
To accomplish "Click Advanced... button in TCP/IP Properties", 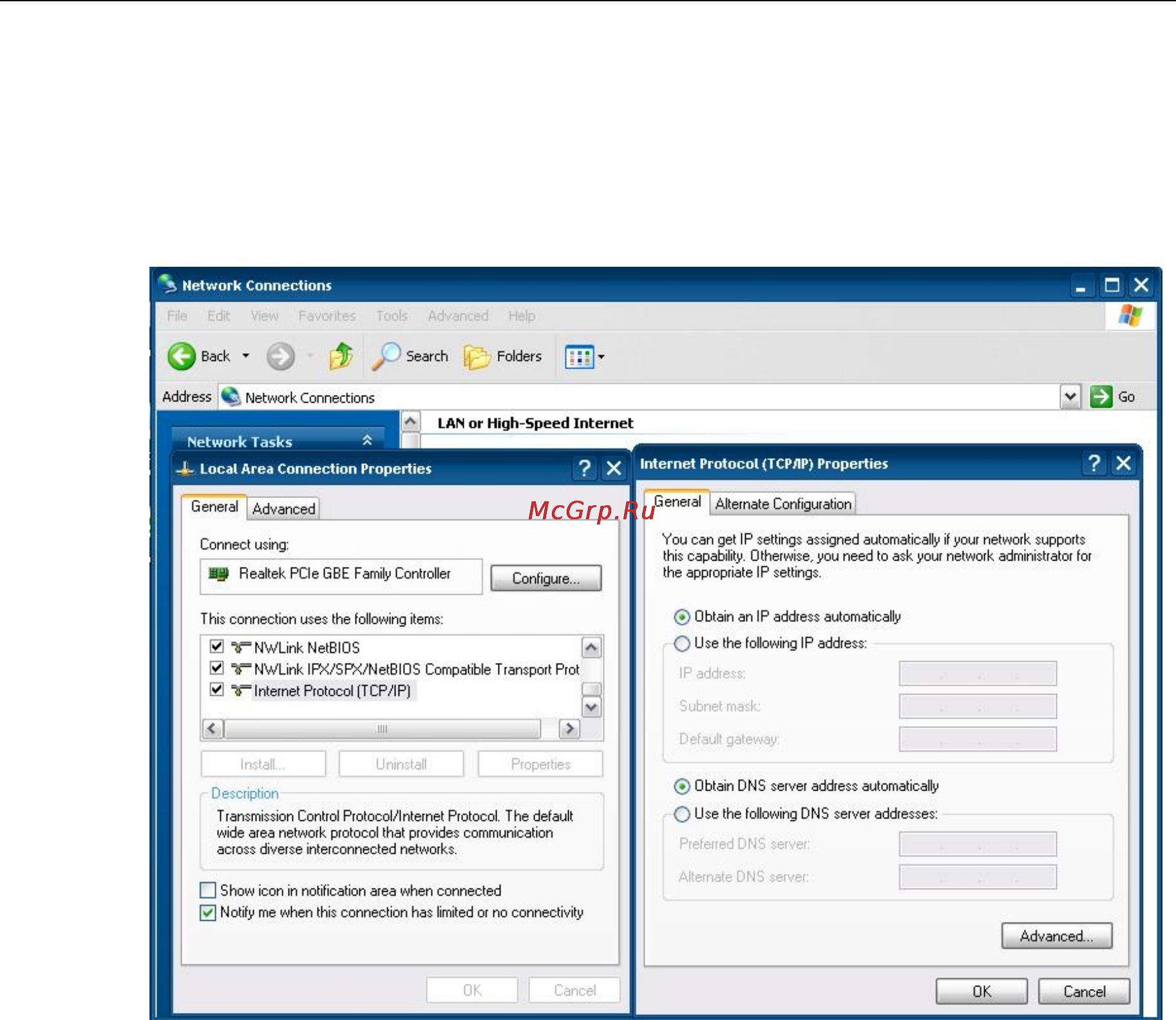I will pyautogui.click(x=1057, y=936).
